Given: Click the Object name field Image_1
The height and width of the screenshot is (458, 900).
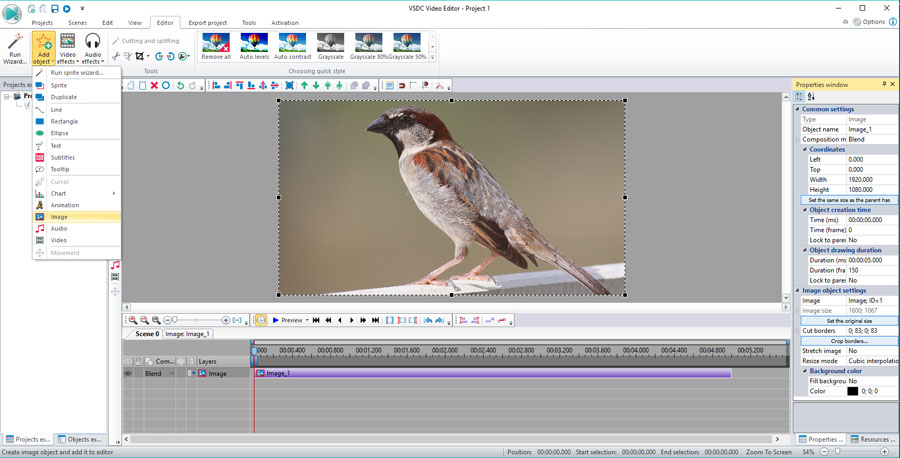Looking at the screenshot, I should point(872,129).
